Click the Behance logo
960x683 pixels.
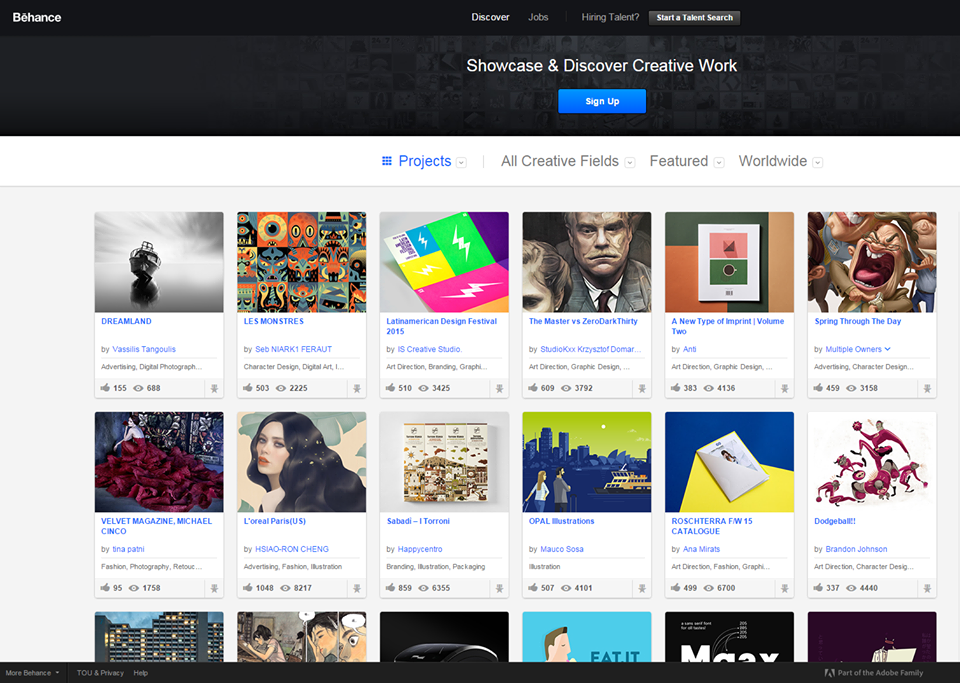(37, 17)
